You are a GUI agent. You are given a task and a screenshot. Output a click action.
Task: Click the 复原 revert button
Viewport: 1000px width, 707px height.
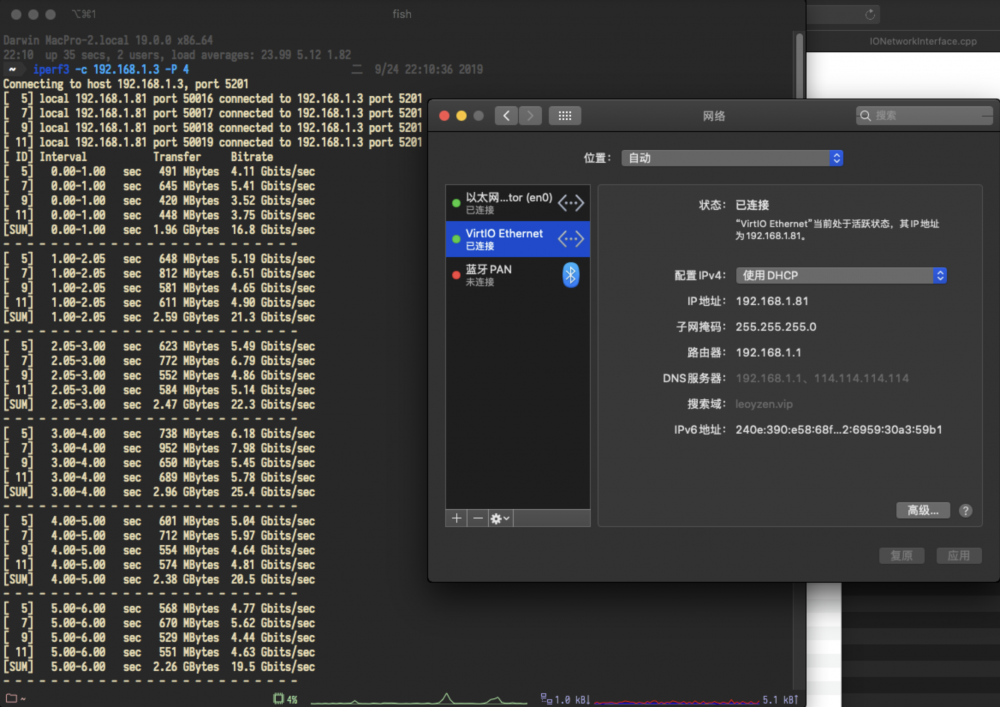coord(901,556)
